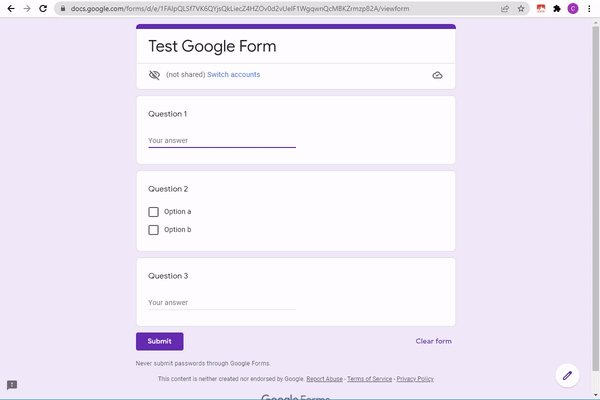Click the vertical page scrollbar
The width and height of the screenshot is (600, 400).
[x=596, y=197]
